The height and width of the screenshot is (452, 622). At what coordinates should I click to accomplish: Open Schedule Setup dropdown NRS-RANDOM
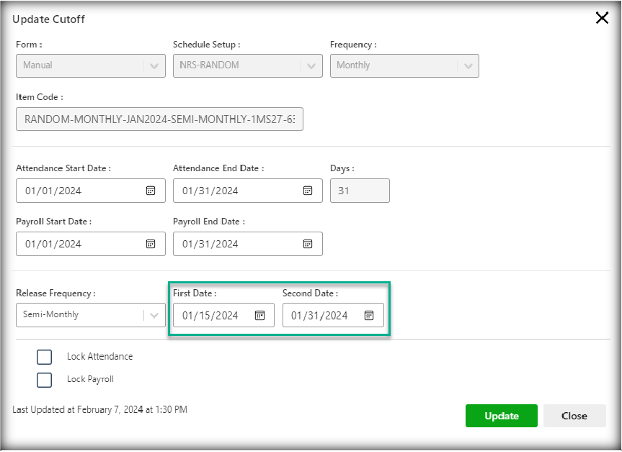click(311, 66)
